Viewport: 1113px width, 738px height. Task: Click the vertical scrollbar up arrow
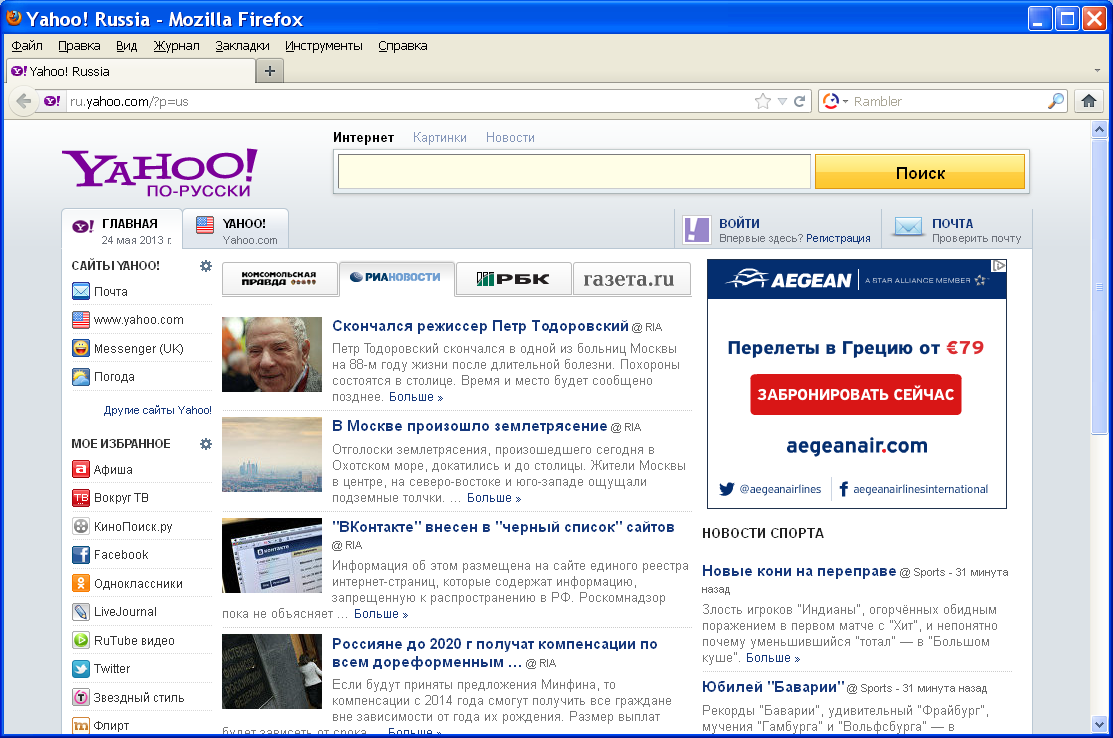(1100, 129)
